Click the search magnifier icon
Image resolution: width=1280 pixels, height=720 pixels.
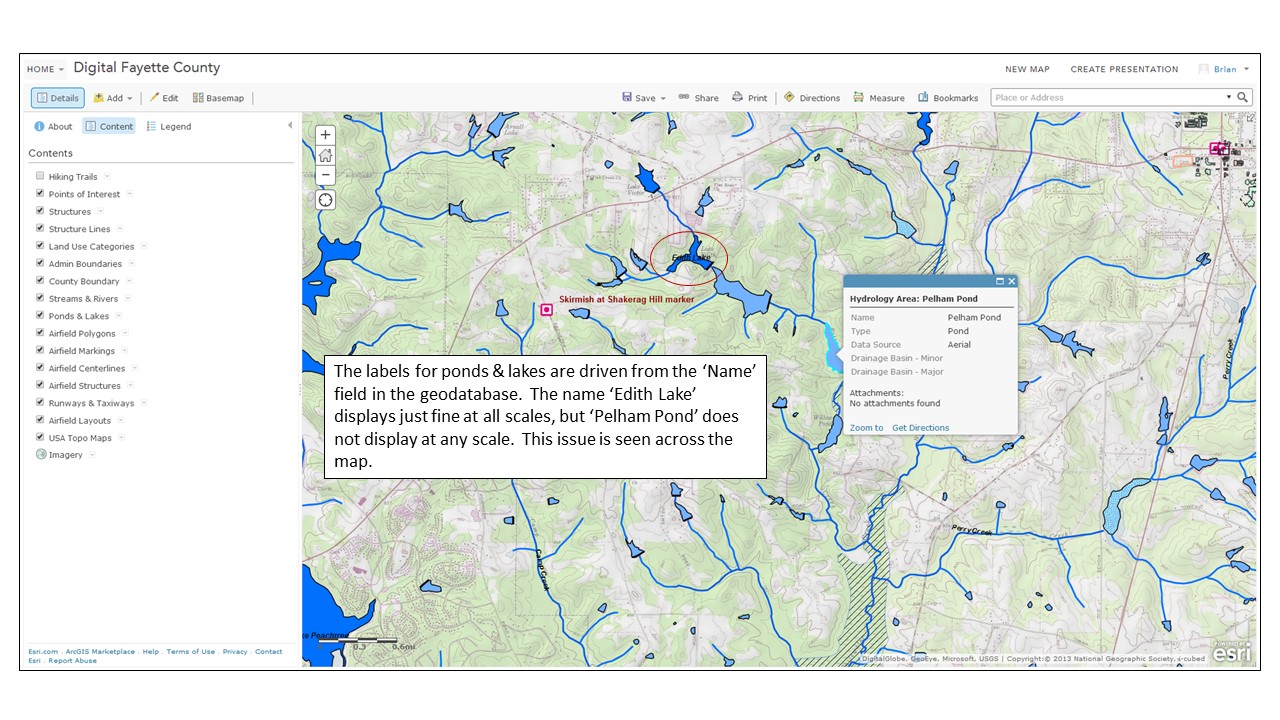click(1242, 98)
